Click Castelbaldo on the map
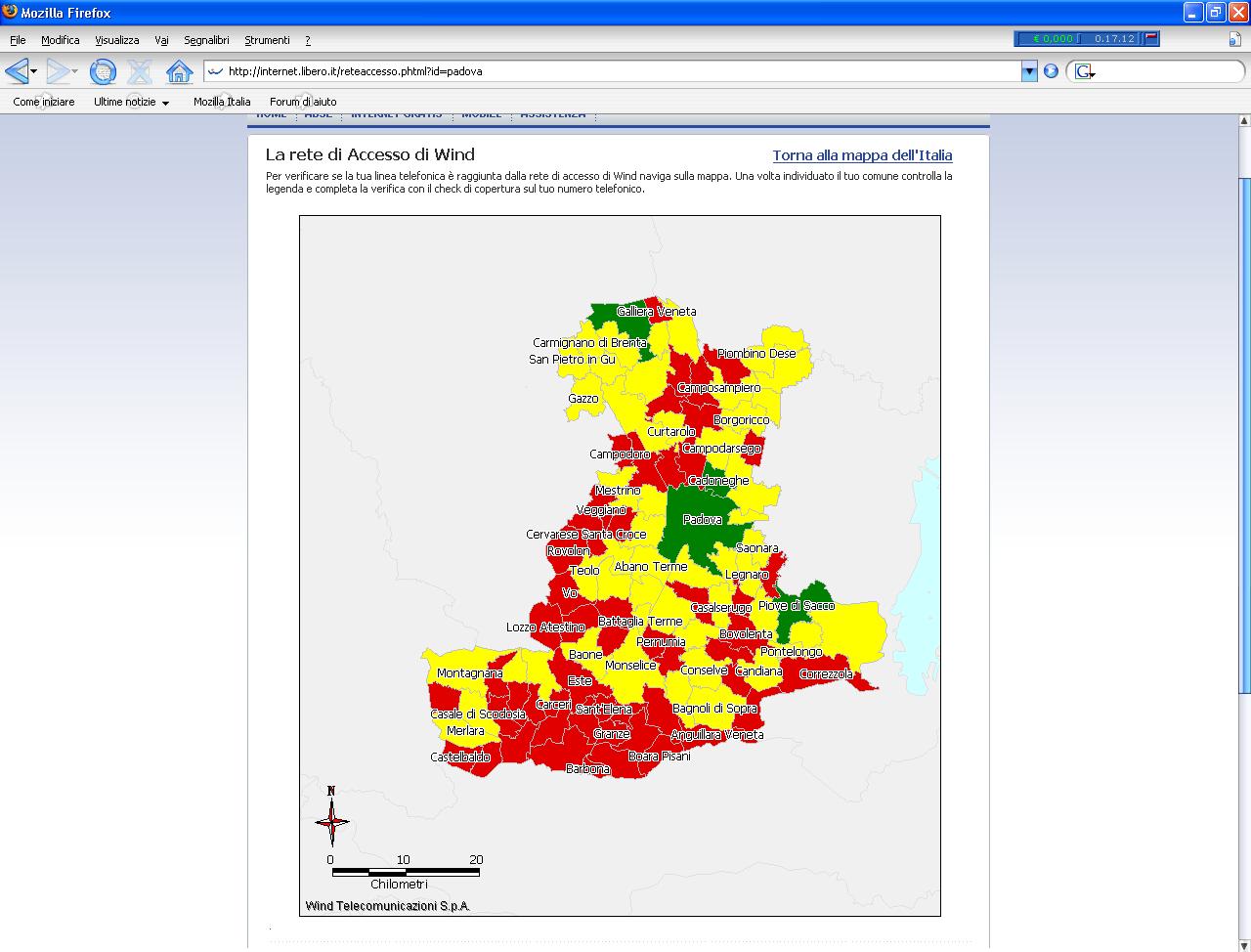This screenshot has height=952, width=1251. coord(459,757)
